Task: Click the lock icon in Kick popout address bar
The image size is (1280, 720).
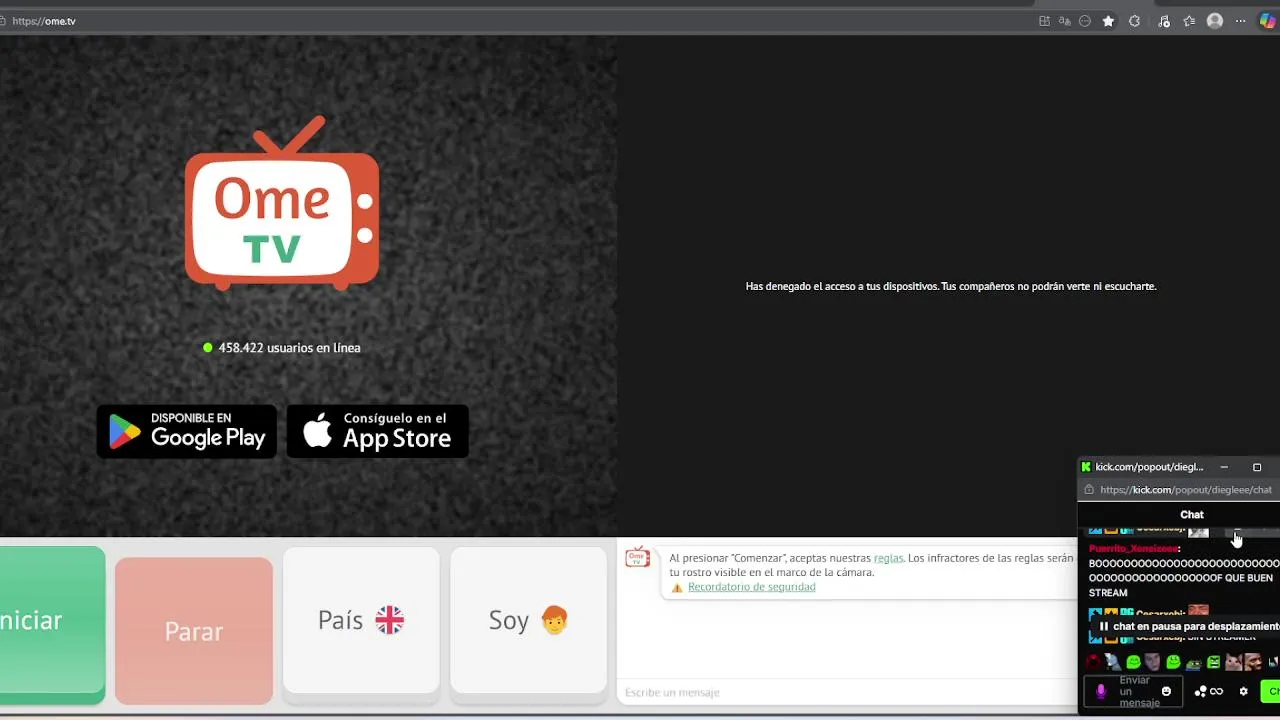Action: click(x=1089, y=490)
